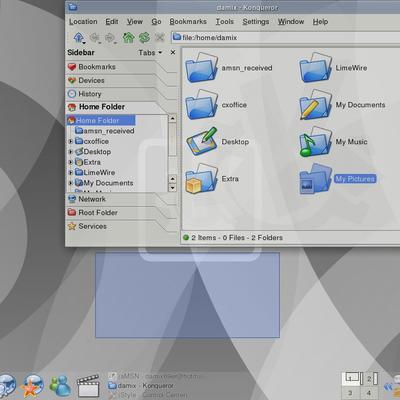Switch to virtual desktop 1 in pager

click(x=351, y=379)
